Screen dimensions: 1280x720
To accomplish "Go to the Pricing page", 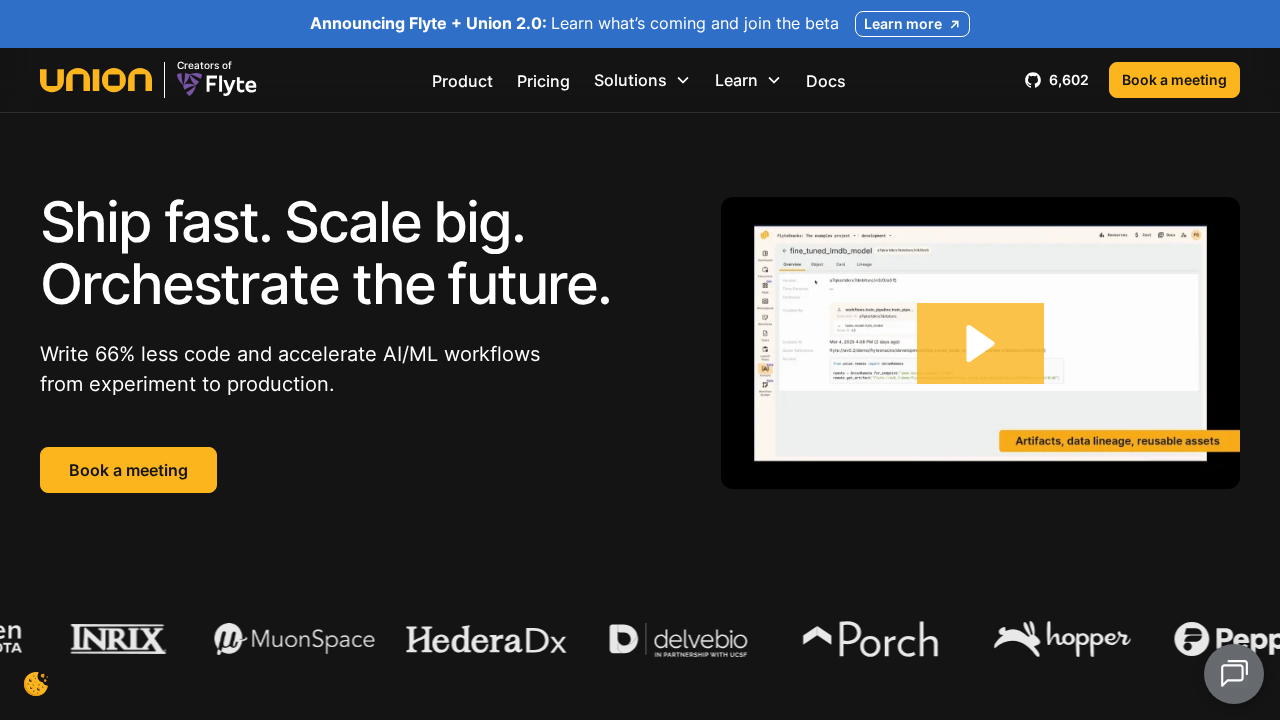I will 543,81.
